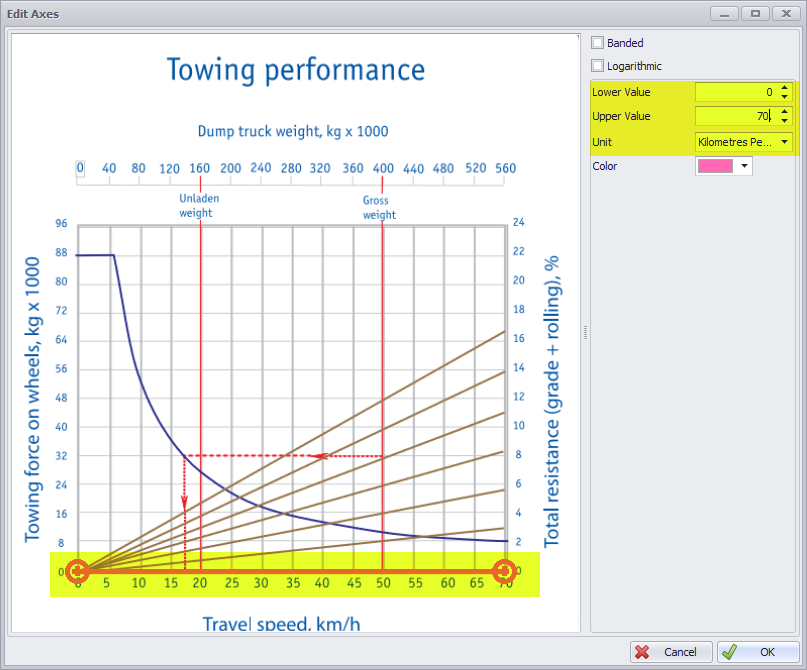Click the '160' value on the weight scale
This screenshot has width=807, height=670.
tap(200, 169)
